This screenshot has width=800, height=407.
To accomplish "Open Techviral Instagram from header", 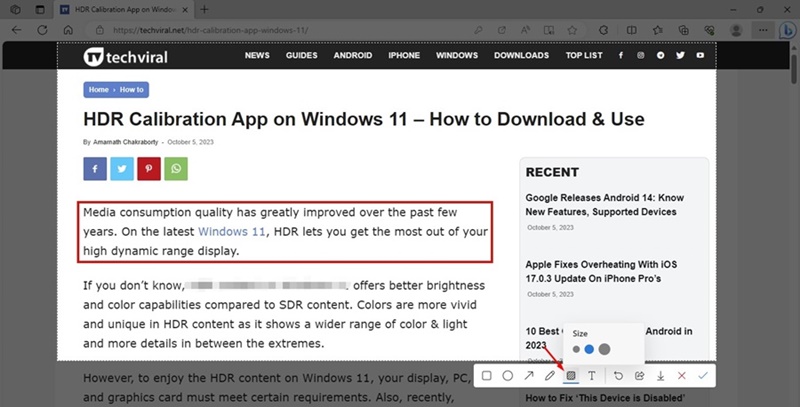I will click(x=641, y=55).
